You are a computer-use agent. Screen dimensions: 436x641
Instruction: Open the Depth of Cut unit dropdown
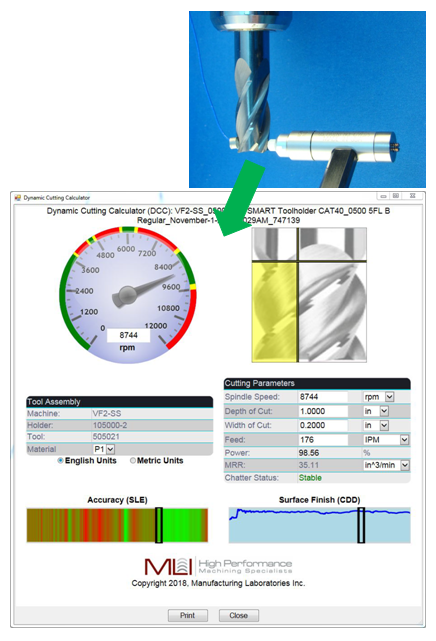coord(384,411)
